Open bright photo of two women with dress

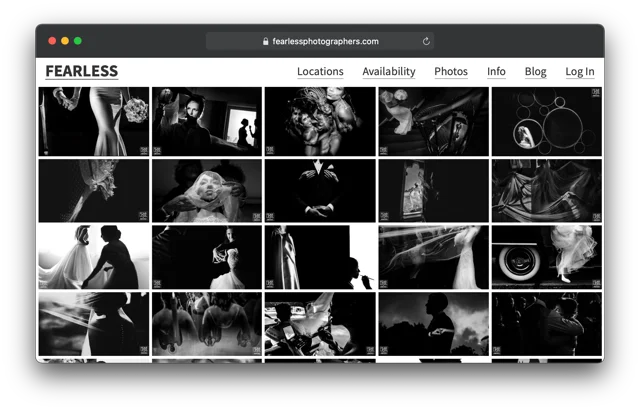click(x=94, y=257)
